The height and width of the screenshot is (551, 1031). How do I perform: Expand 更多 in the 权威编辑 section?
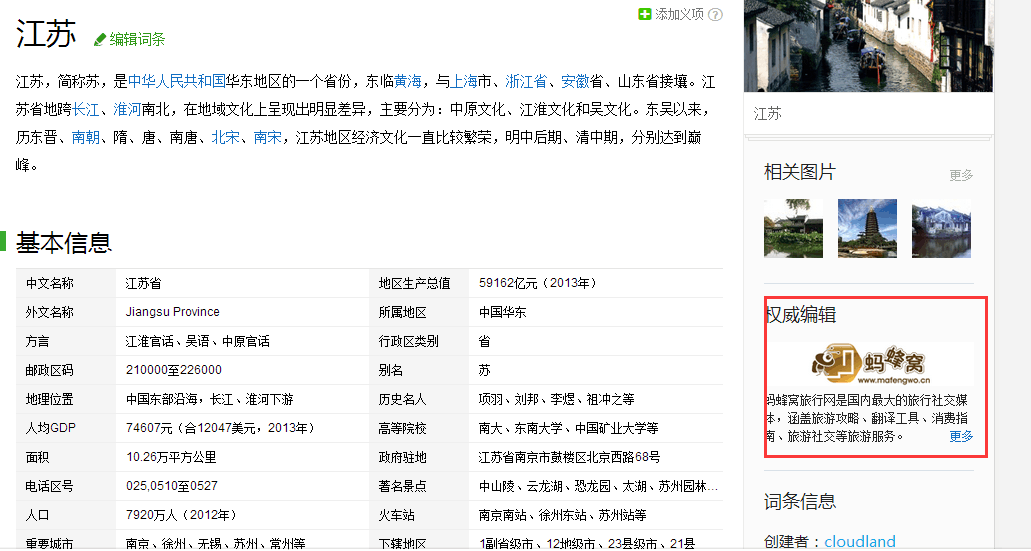(960, 436)
